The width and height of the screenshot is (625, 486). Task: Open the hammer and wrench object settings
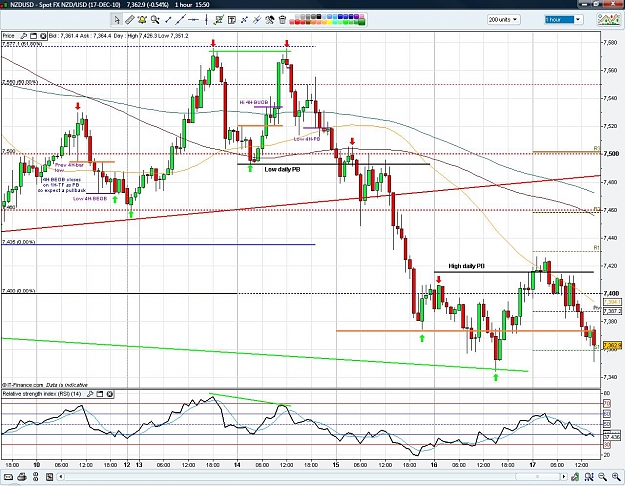coord(270,20)
